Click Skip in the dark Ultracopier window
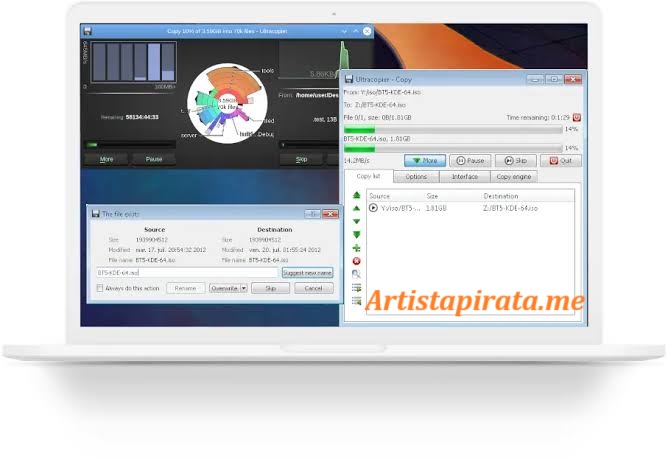The width and height of the screenshot is (668, 459). pyautogui.click(x=301, y=159)
